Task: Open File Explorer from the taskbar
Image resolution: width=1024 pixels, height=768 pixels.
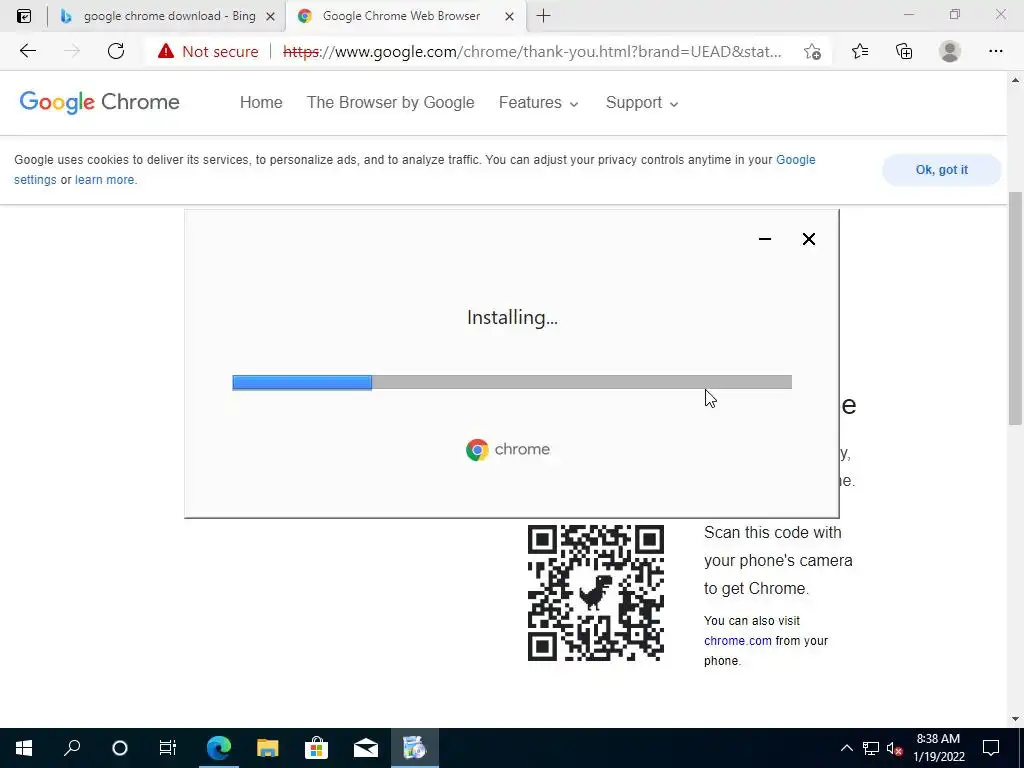Action: [x=268, y=748]
